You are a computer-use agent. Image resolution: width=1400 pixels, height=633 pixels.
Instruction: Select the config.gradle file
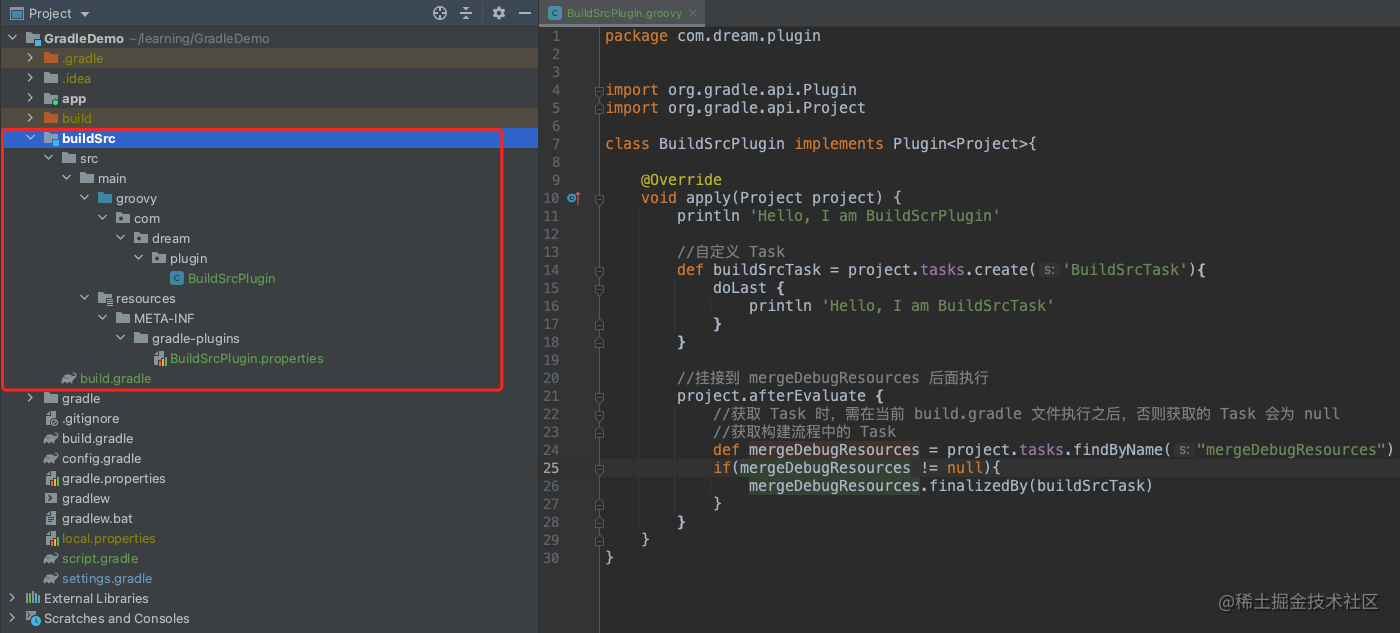(x=101, y=458)
